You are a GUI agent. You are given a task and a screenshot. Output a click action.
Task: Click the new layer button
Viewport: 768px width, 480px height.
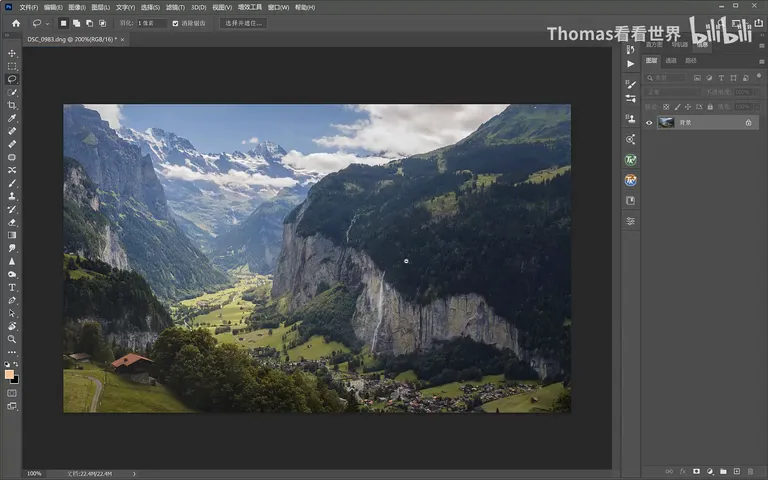coord(737,471)
